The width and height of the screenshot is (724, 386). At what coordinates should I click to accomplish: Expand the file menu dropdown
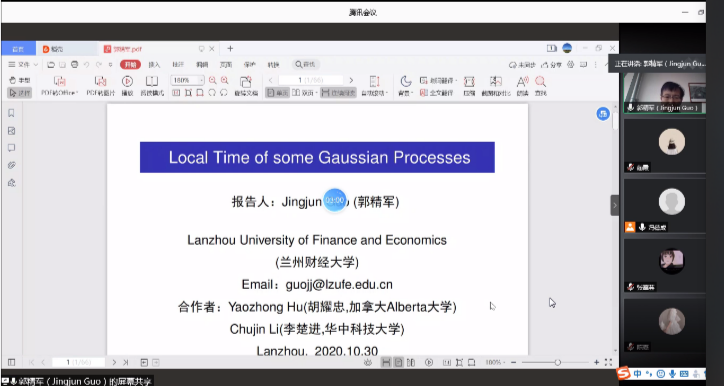pyautogui.click(x=23, y=65)
